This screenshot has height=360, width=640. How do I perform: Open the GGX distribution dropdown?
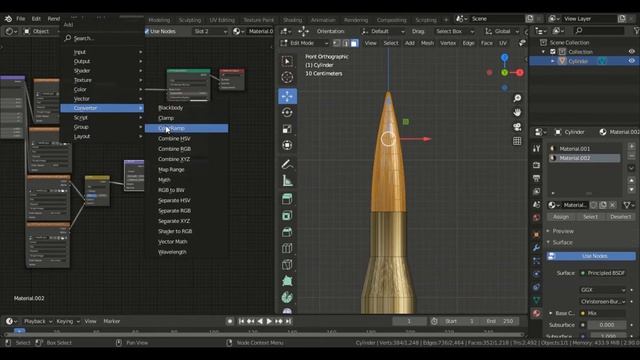pos(602,290)
